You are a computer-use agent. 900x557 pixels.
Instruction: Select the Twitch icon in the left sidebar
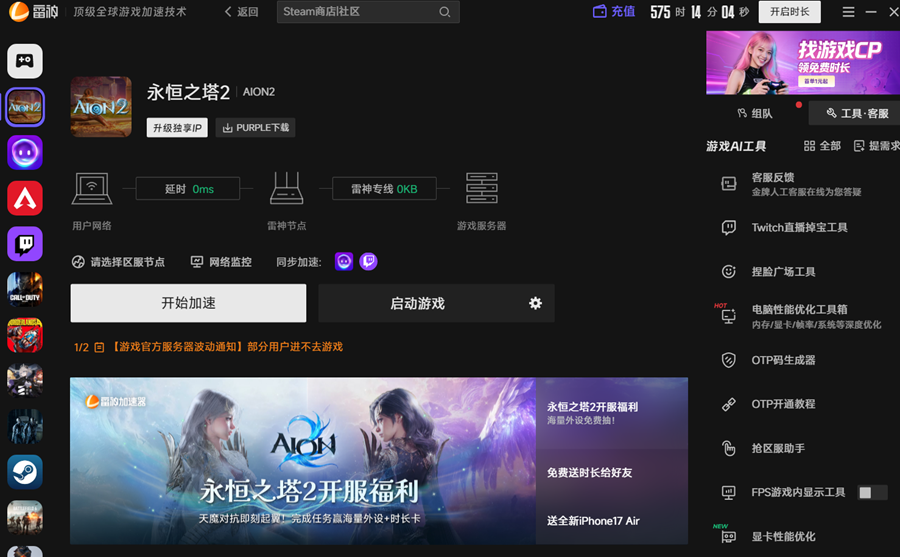pos(25,243)
